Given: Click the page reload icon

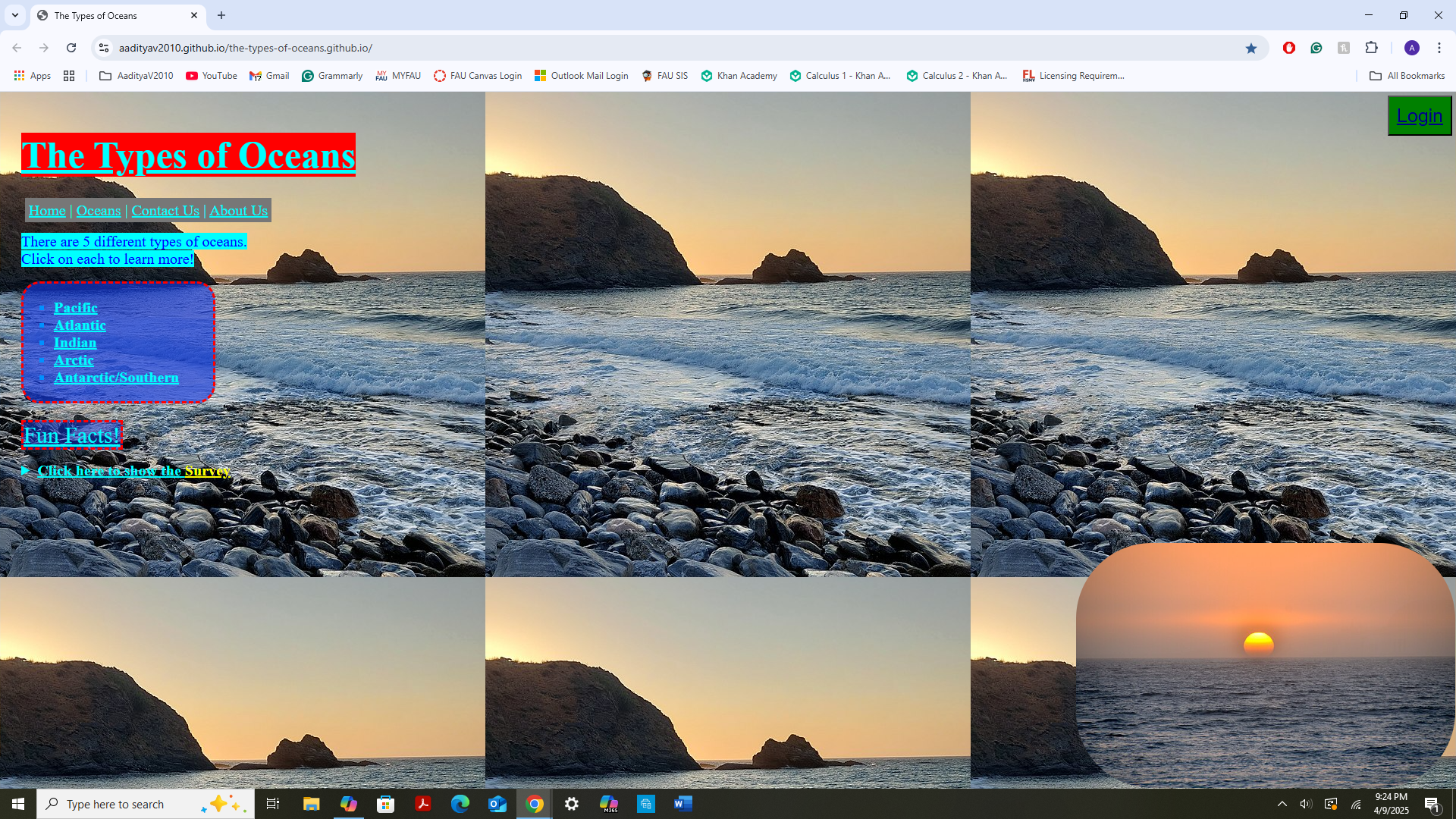Looking at the screenshot, I should (71, 48).
